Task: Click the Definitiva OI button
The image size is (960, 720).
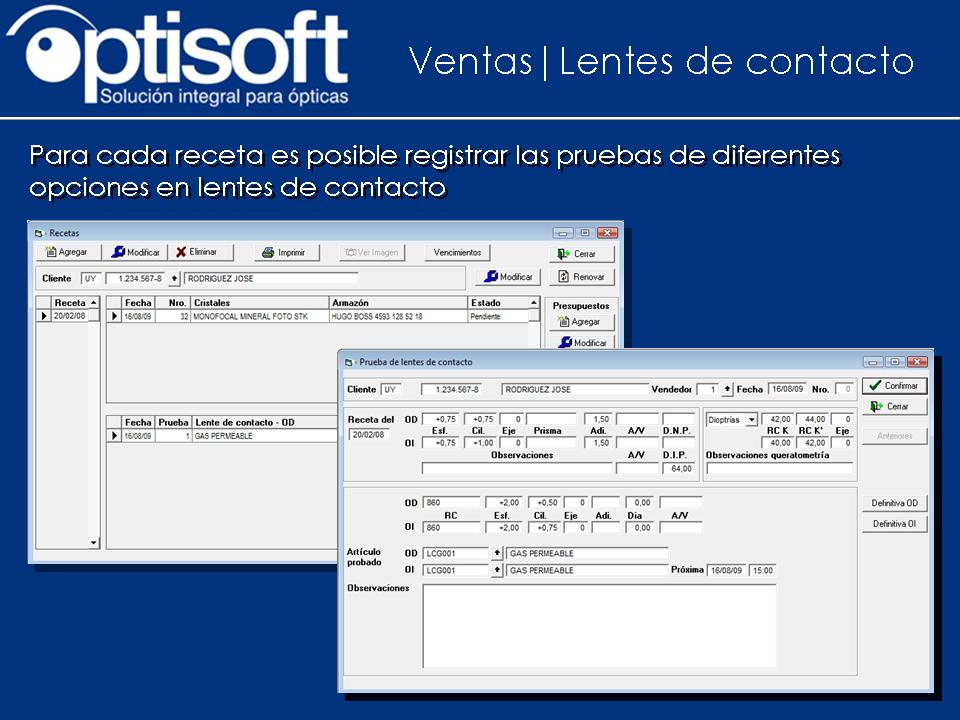Action: 895,522
